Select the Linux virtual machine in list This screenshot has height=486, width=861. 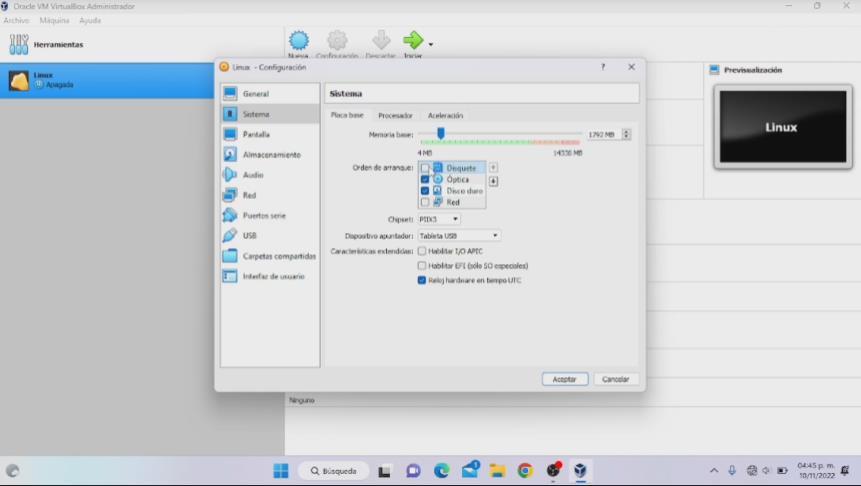tap(107, 80)
